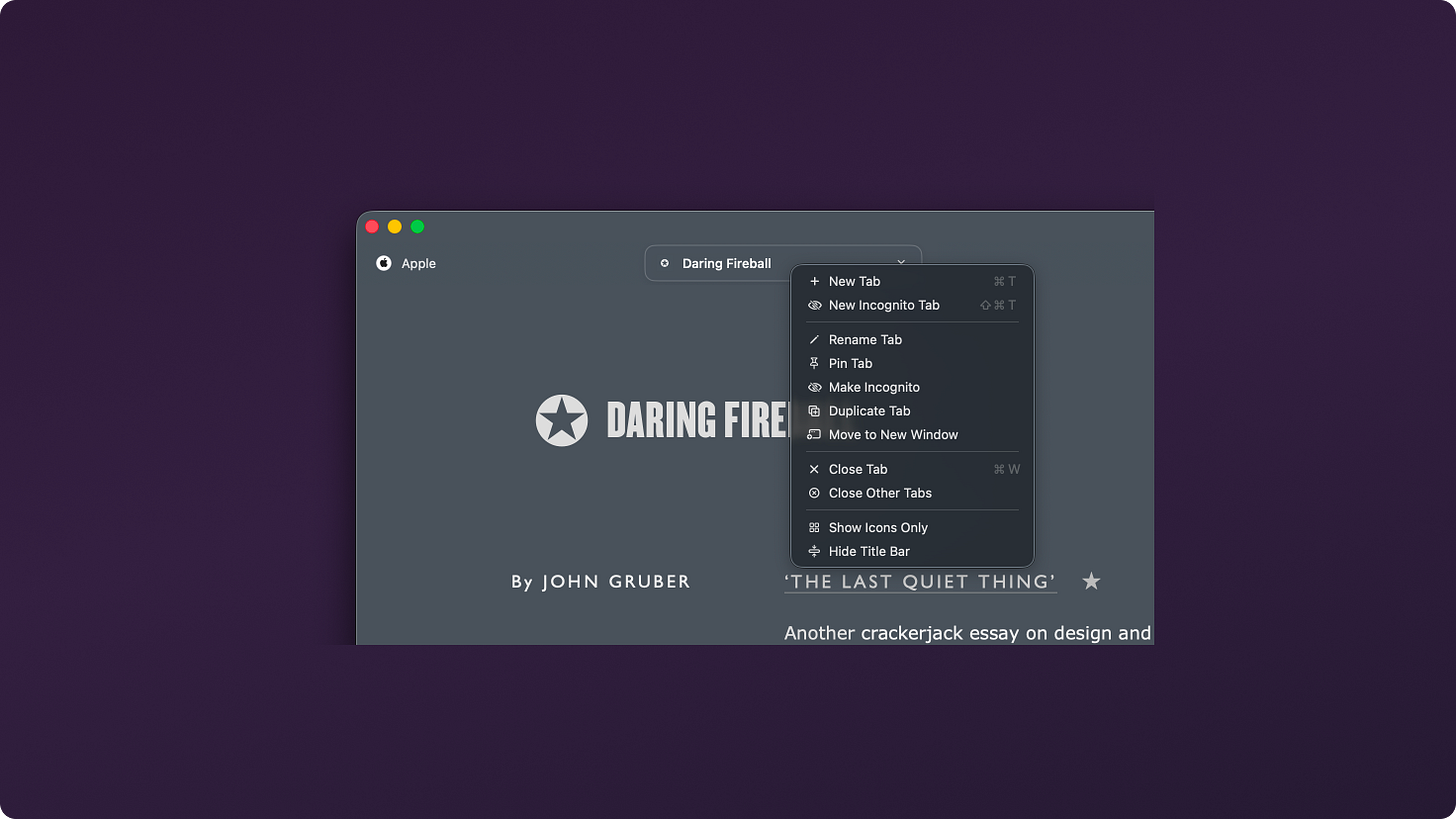Open 'The Last Quiet Thing' link
Screen dimensions: 1456x819
click(x=920, y=582)
